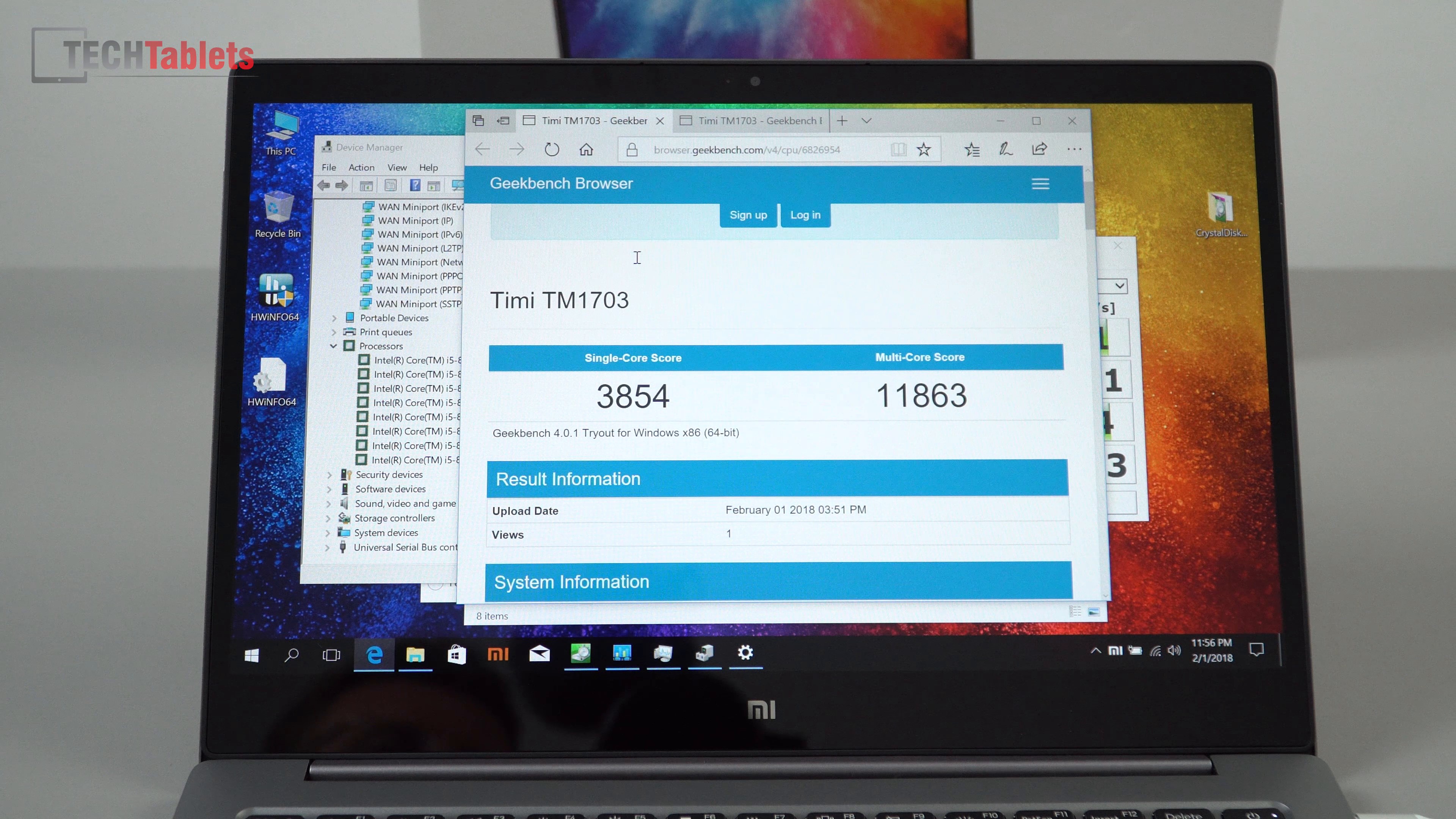Refresh the Geekbench page
The width and height of the screenshot is (1456, 819).
552,149
